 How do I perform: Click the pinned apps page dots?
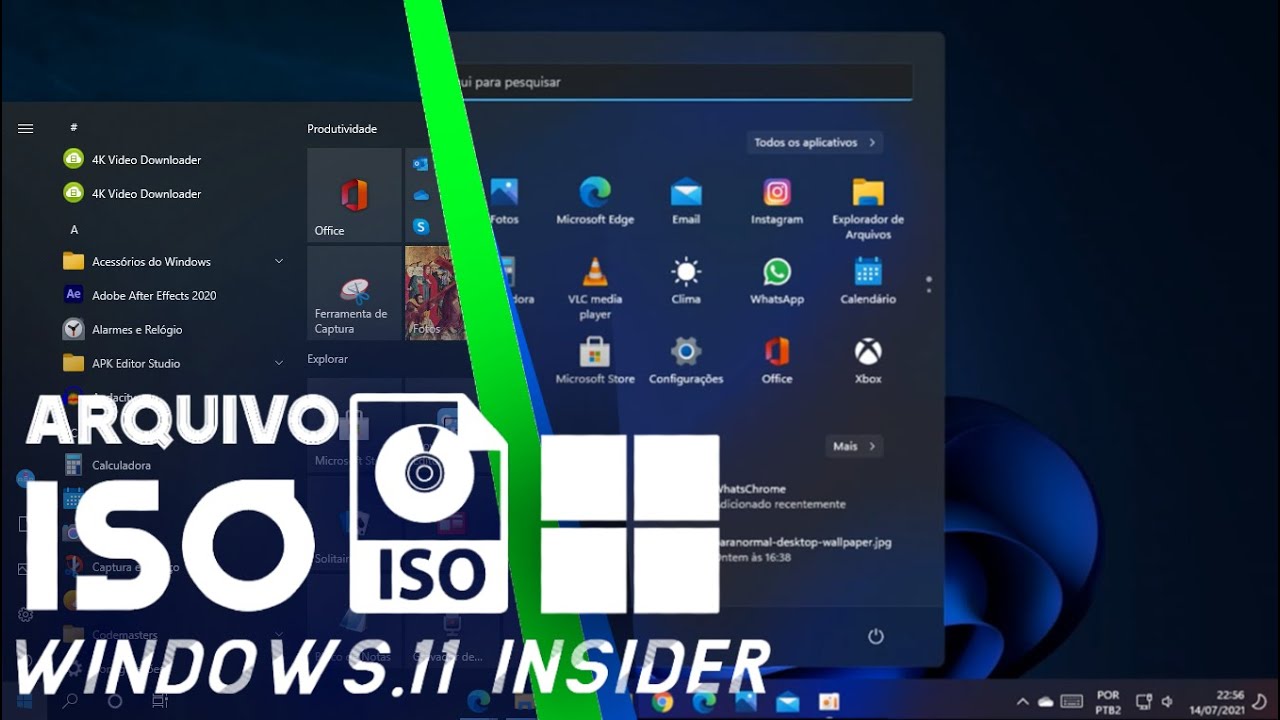tap(929, 284)
